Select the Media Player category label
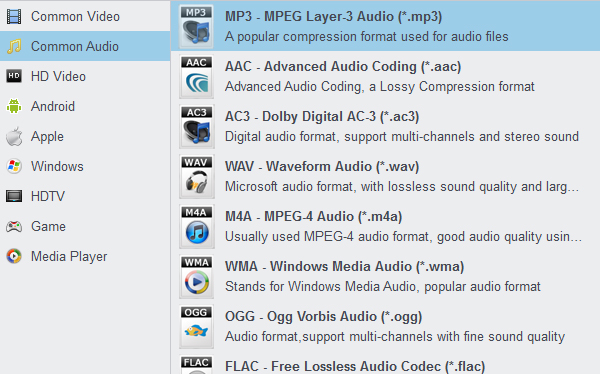 [69, 256]
